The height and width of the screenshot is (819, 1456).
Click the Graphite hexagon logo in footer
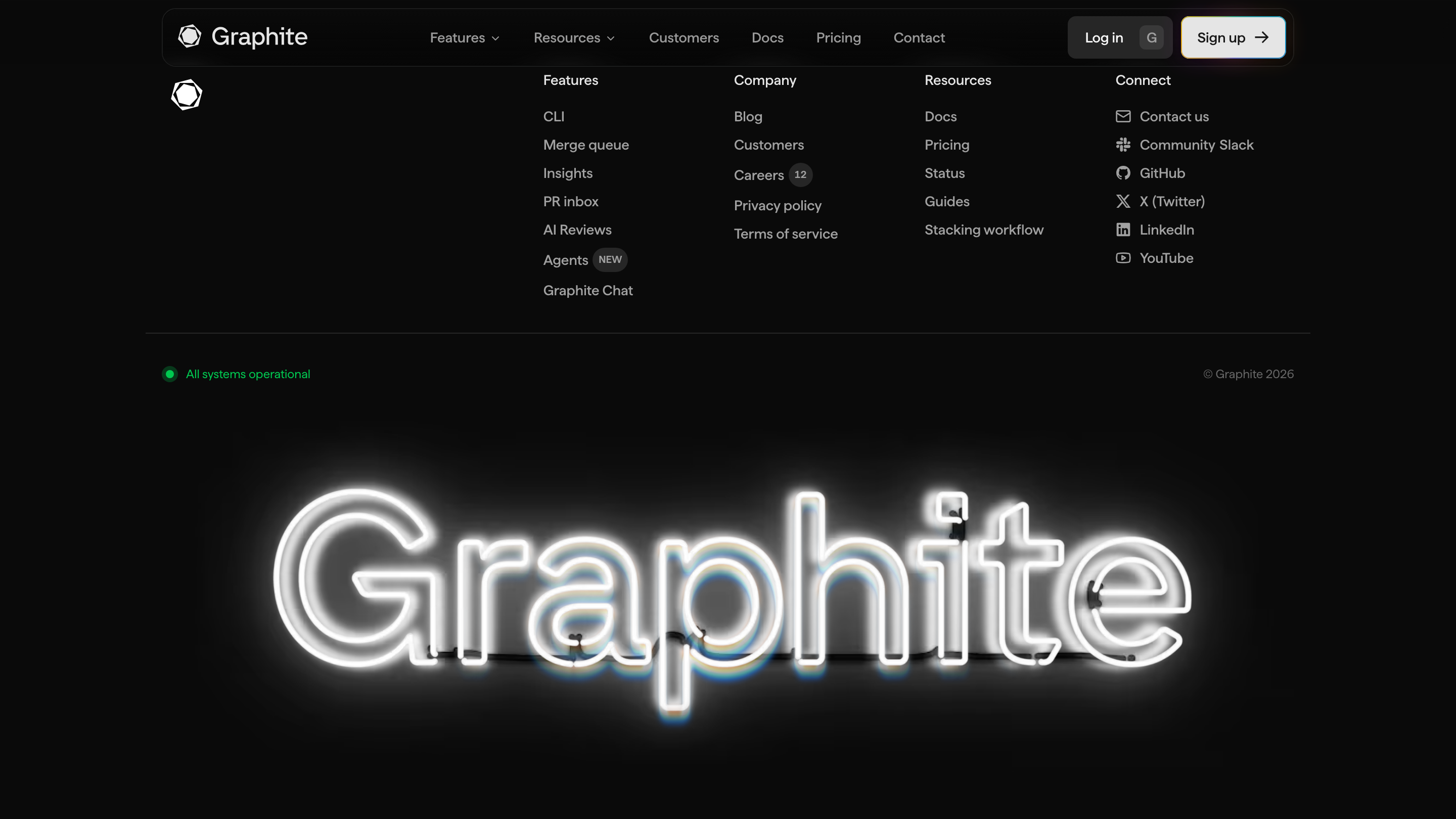point(187,95)
